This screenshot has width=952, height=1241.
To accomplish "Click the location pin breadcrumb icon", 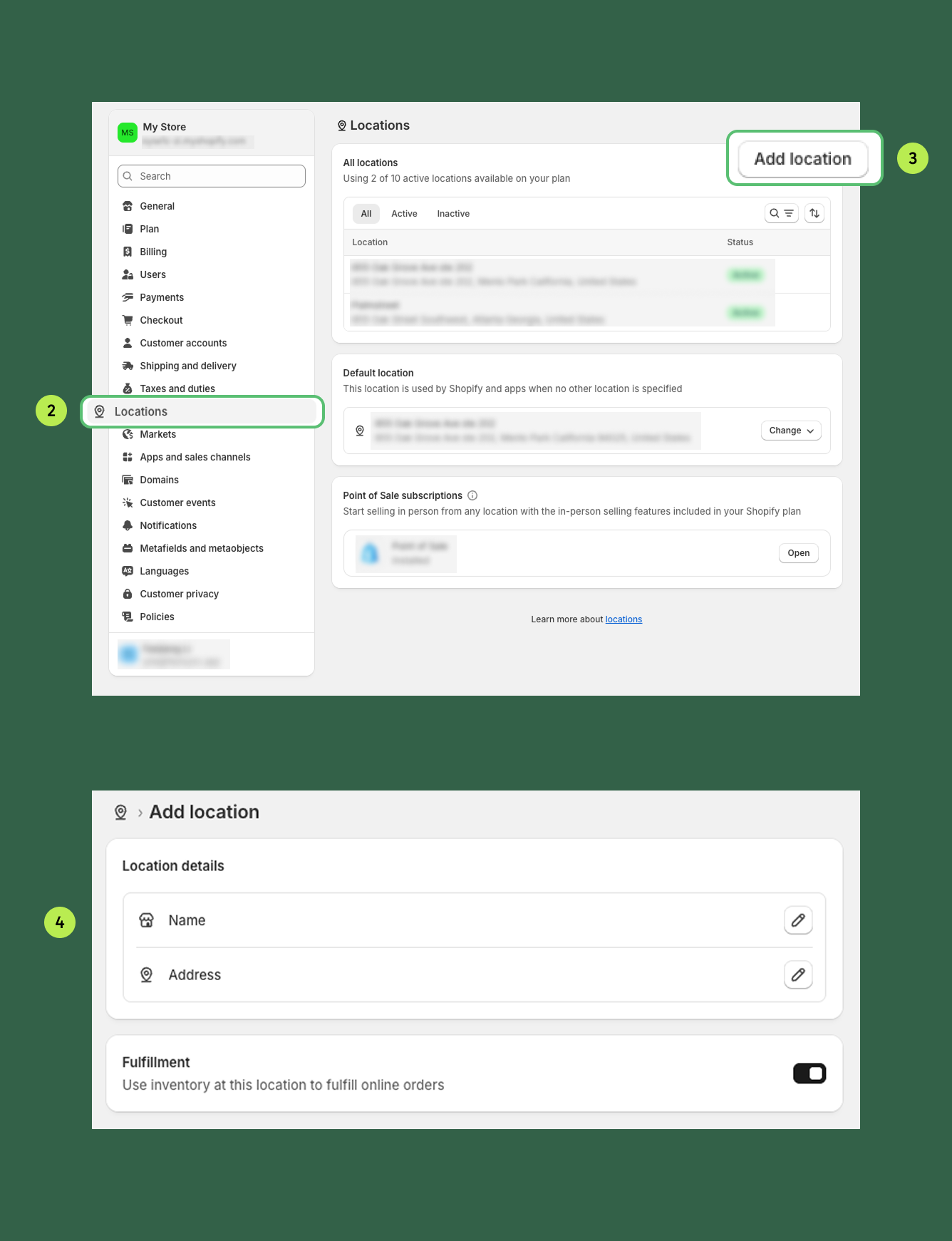I will tap(121, 813).
